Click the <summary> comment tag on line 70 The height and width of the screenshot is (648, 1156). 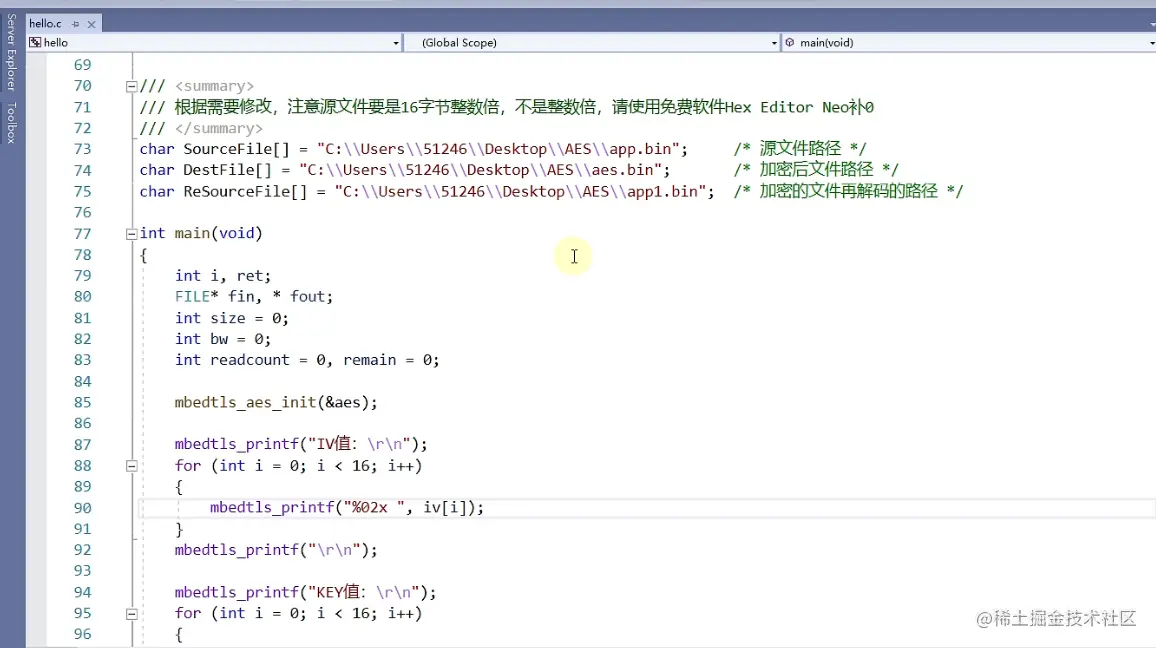pos(214,86)
